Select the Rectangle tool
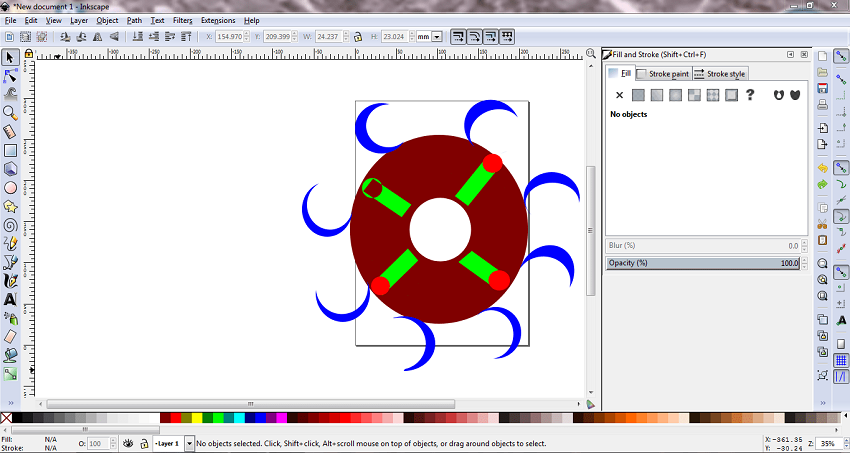The width and height of the screenshot is (850, 453). (10, 150)
